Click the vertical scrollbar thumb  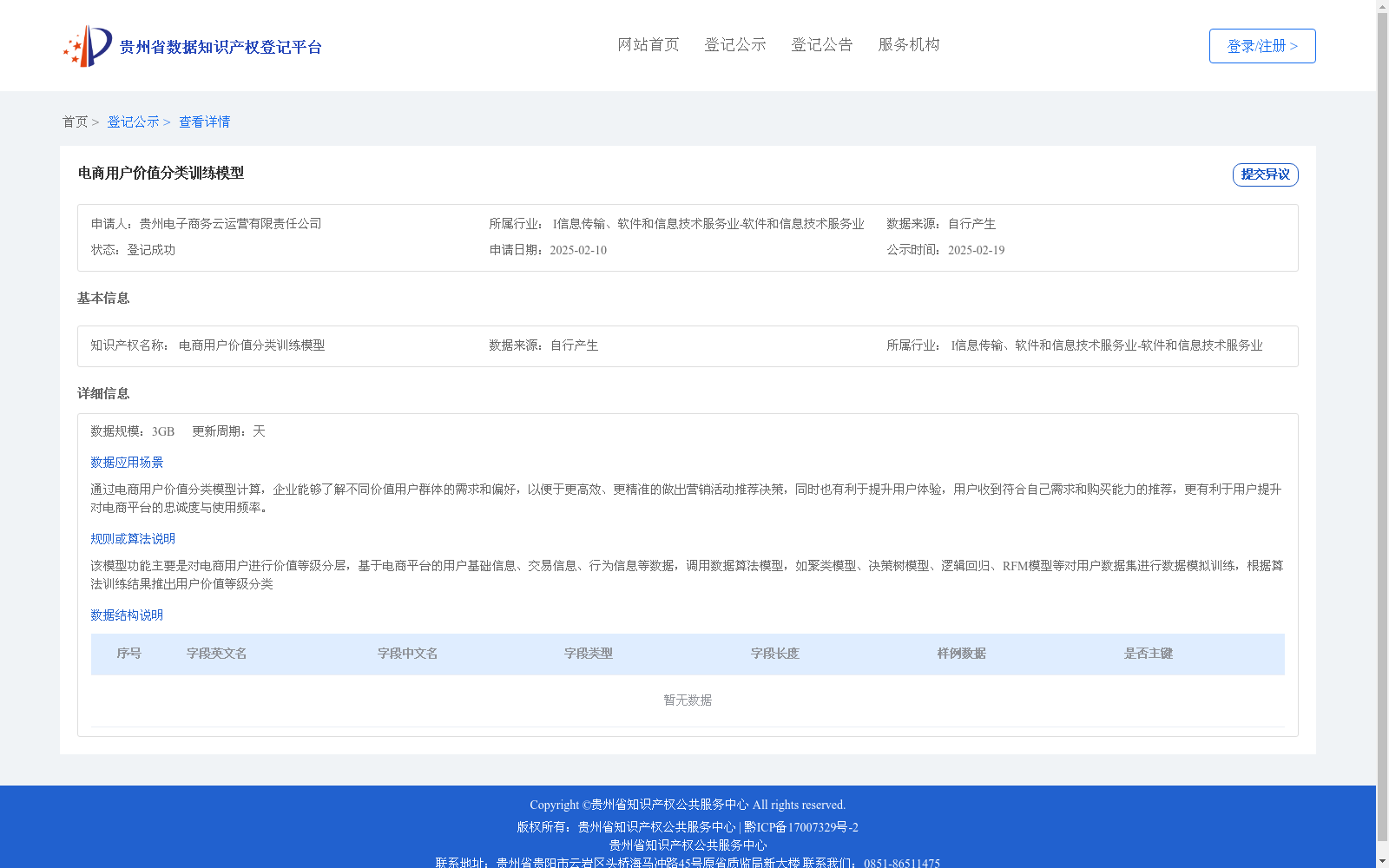1383,425
